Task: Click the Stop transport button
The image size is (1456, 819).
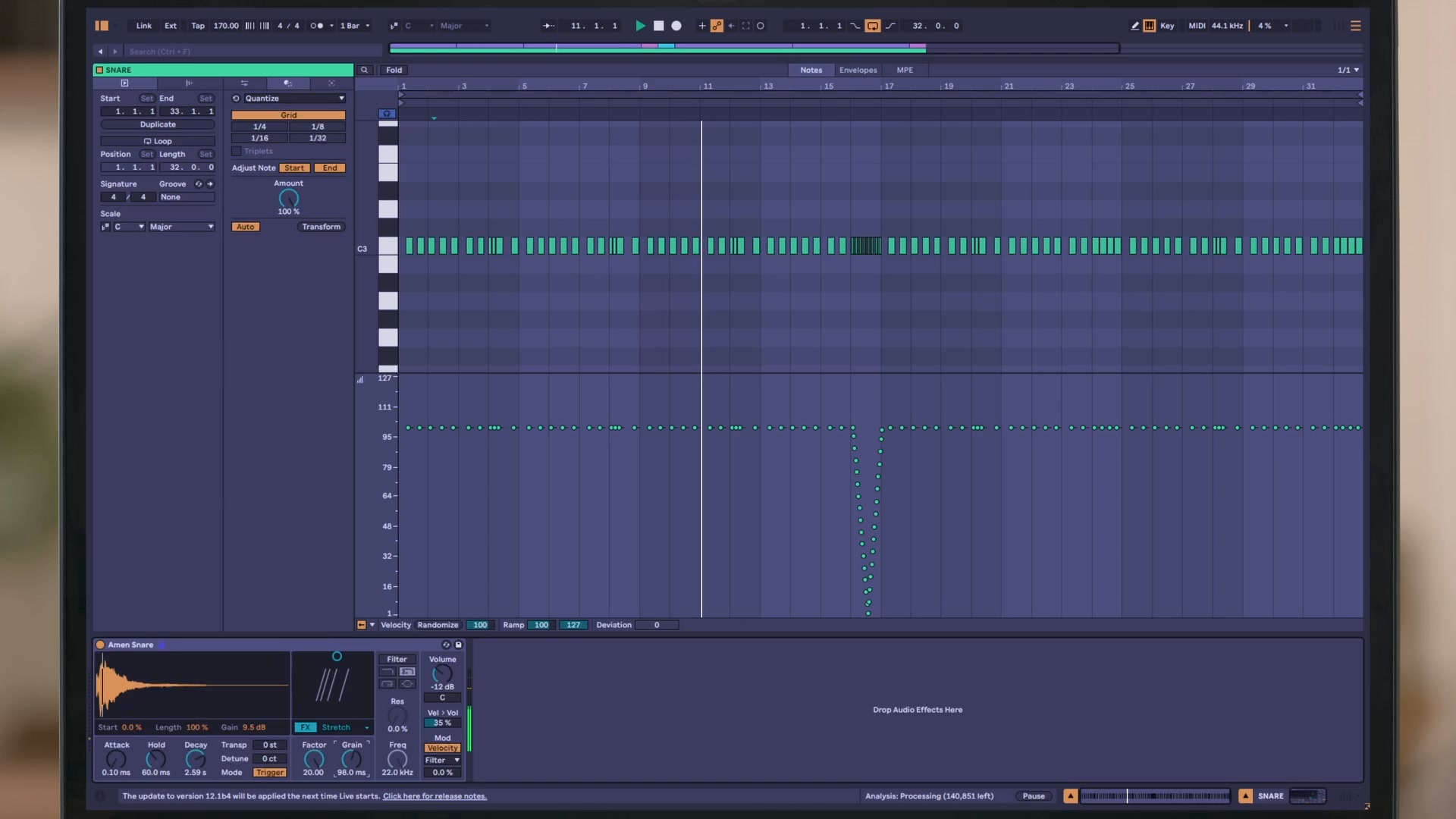Action: click(658, 26)
